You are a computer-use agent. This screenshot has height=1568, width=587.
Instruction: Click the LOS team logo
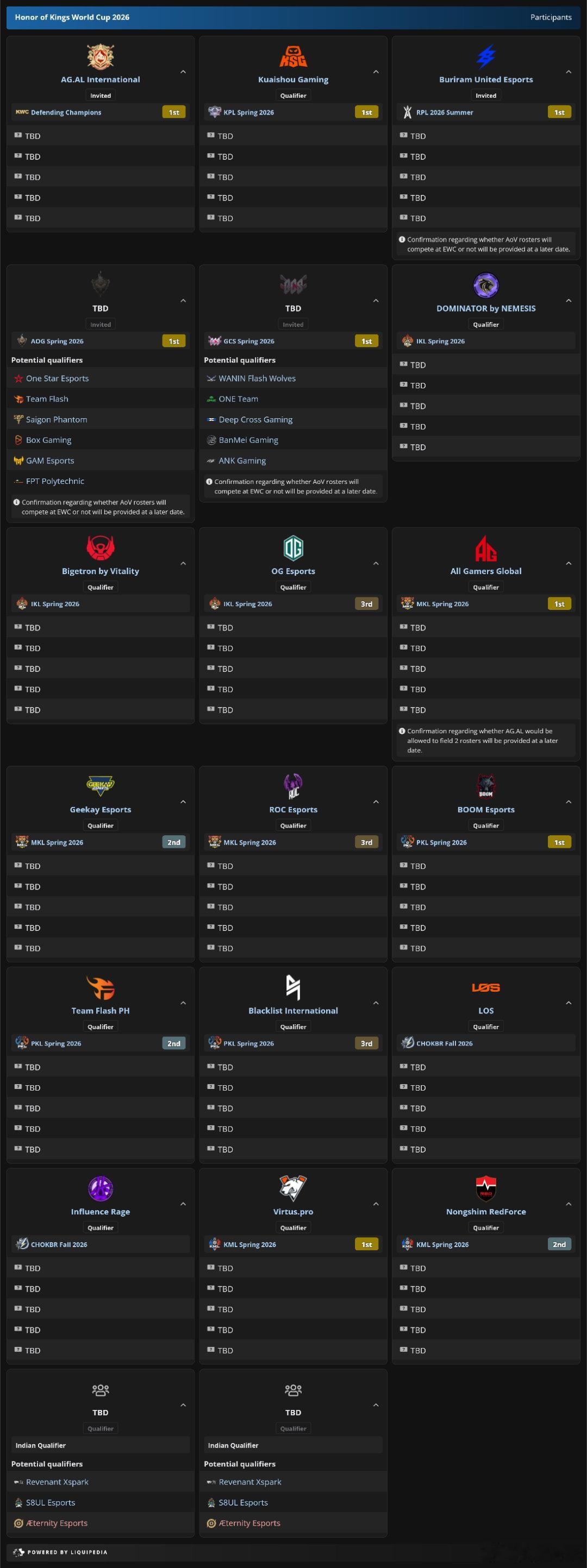486,987
